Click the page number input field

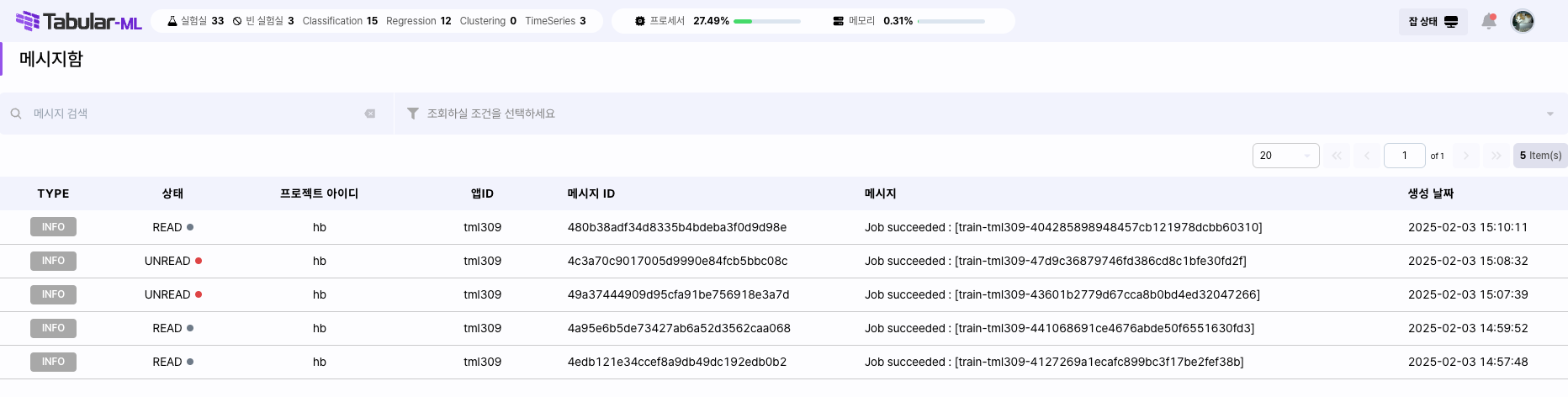[x=1404, y=156]
